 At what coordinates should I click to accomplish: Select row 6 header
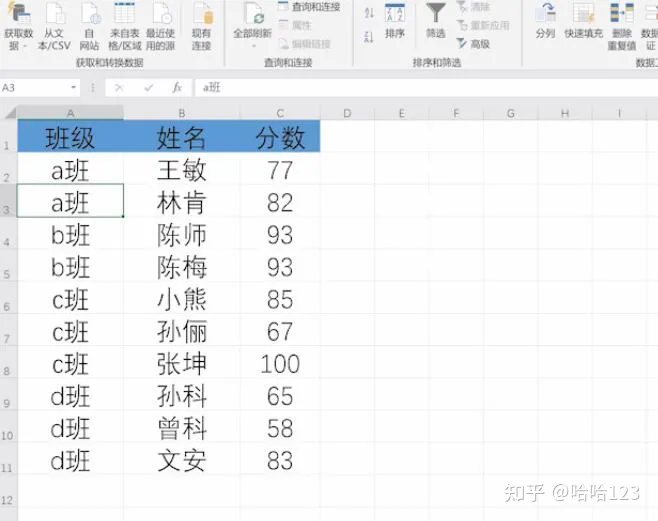8,297
